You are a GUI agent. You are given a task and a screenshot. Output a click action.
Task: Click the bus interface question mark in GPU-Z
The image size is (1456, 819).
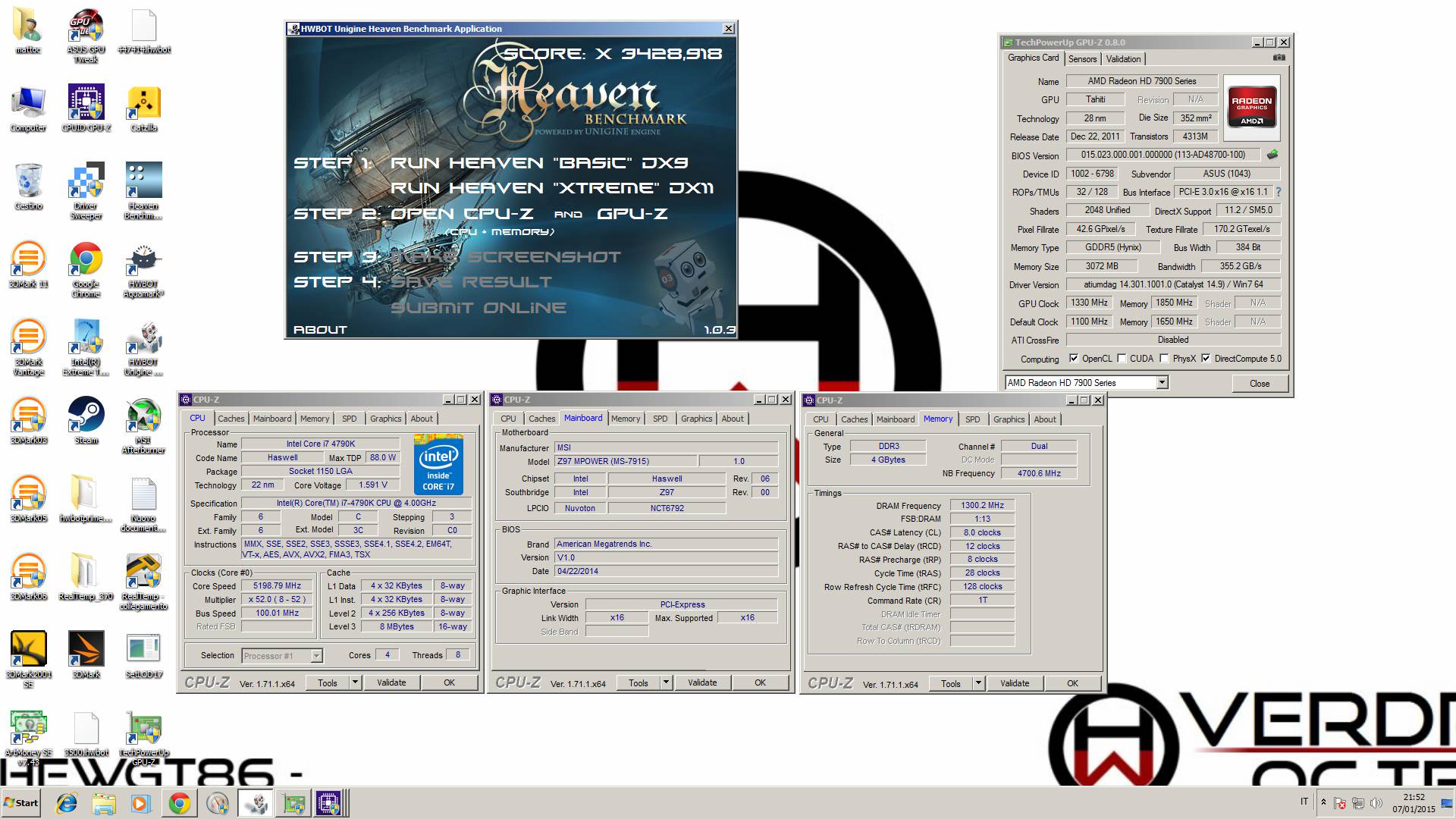tap(1278, 192)
